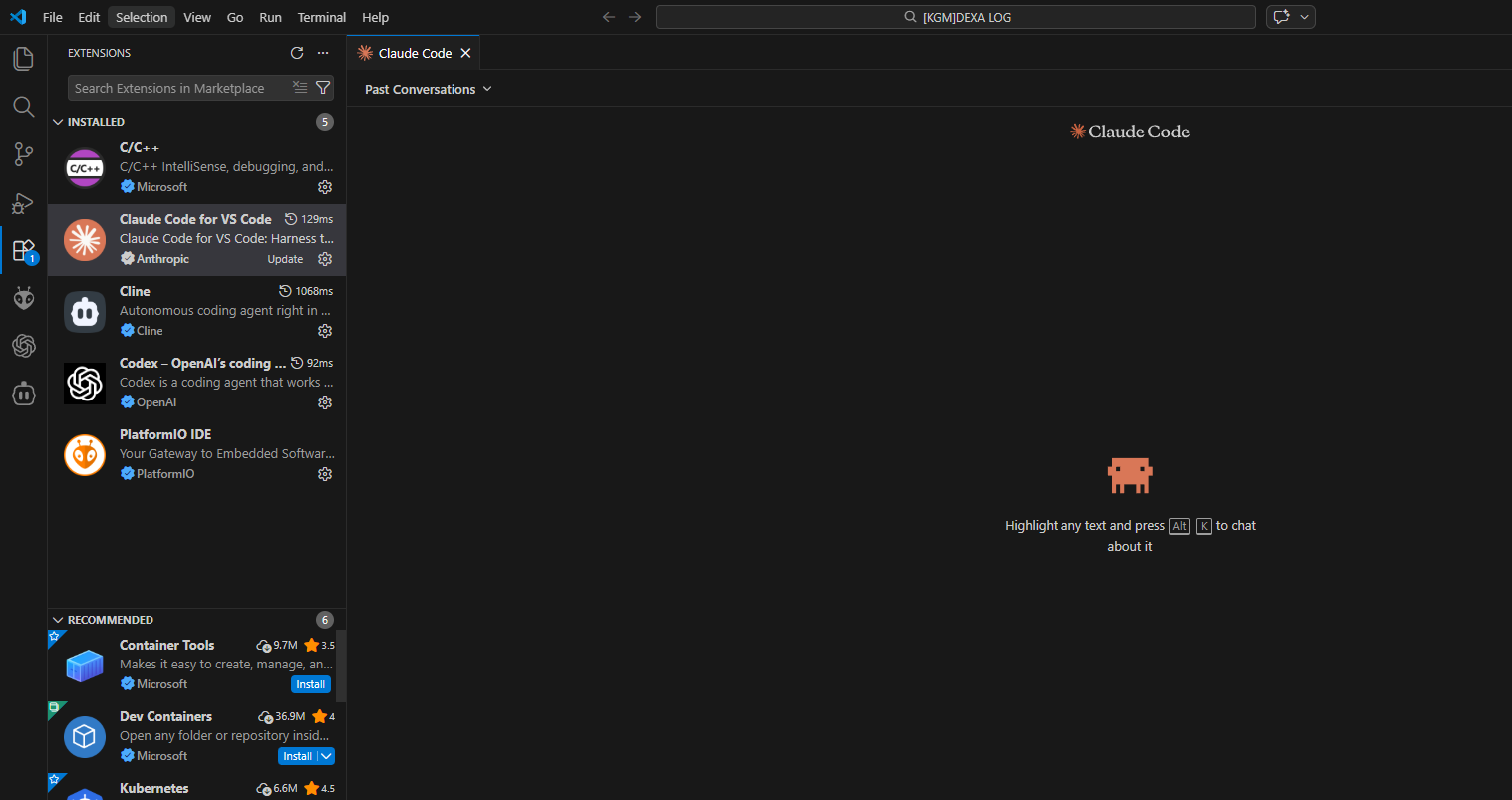Select the Codex extension logo
Viewport: 1512px width, 800px height.
[85, 384]
